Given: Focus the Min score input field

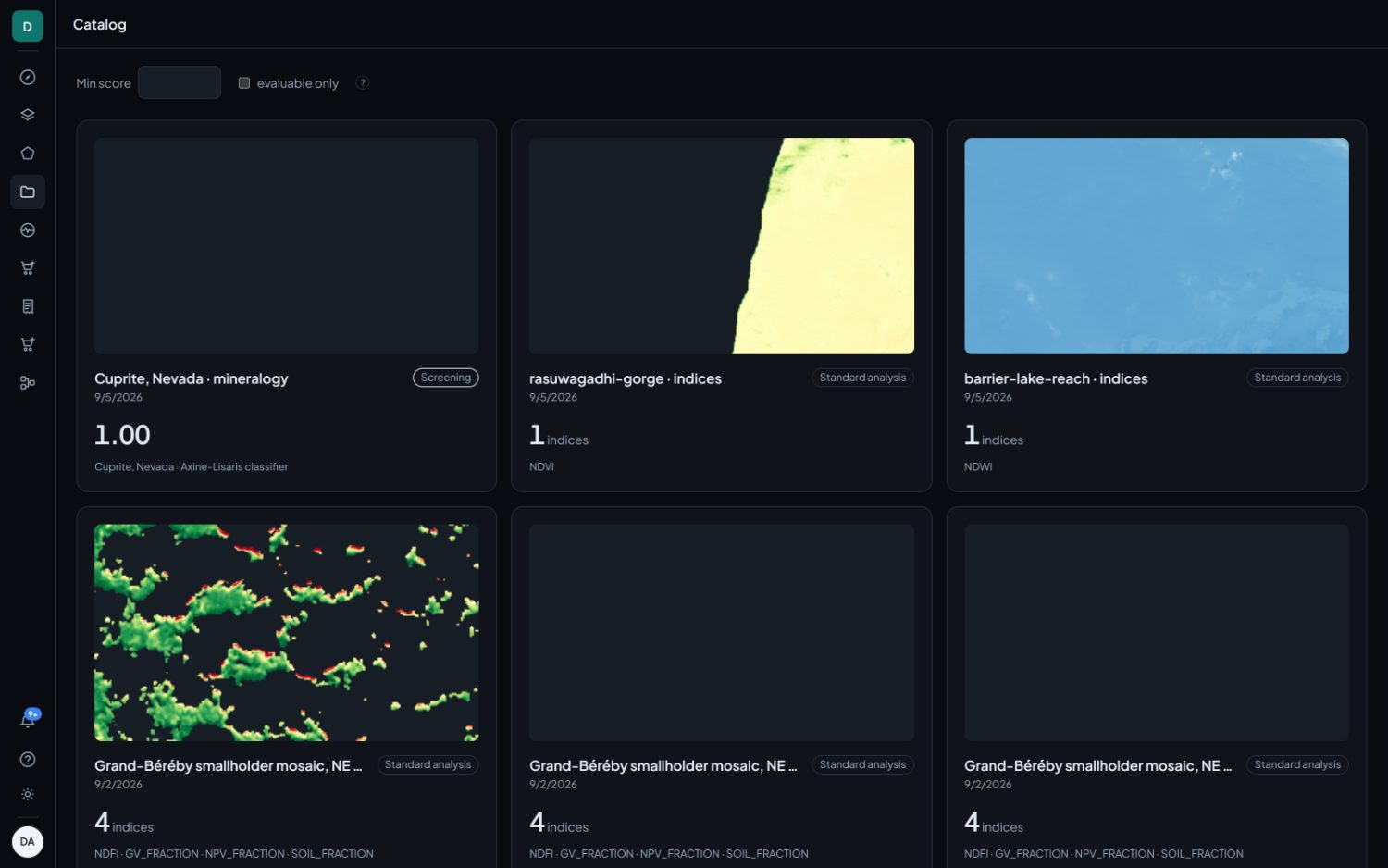Looking at the screenshot, I should pyautogui.click(x=180, y=82).
